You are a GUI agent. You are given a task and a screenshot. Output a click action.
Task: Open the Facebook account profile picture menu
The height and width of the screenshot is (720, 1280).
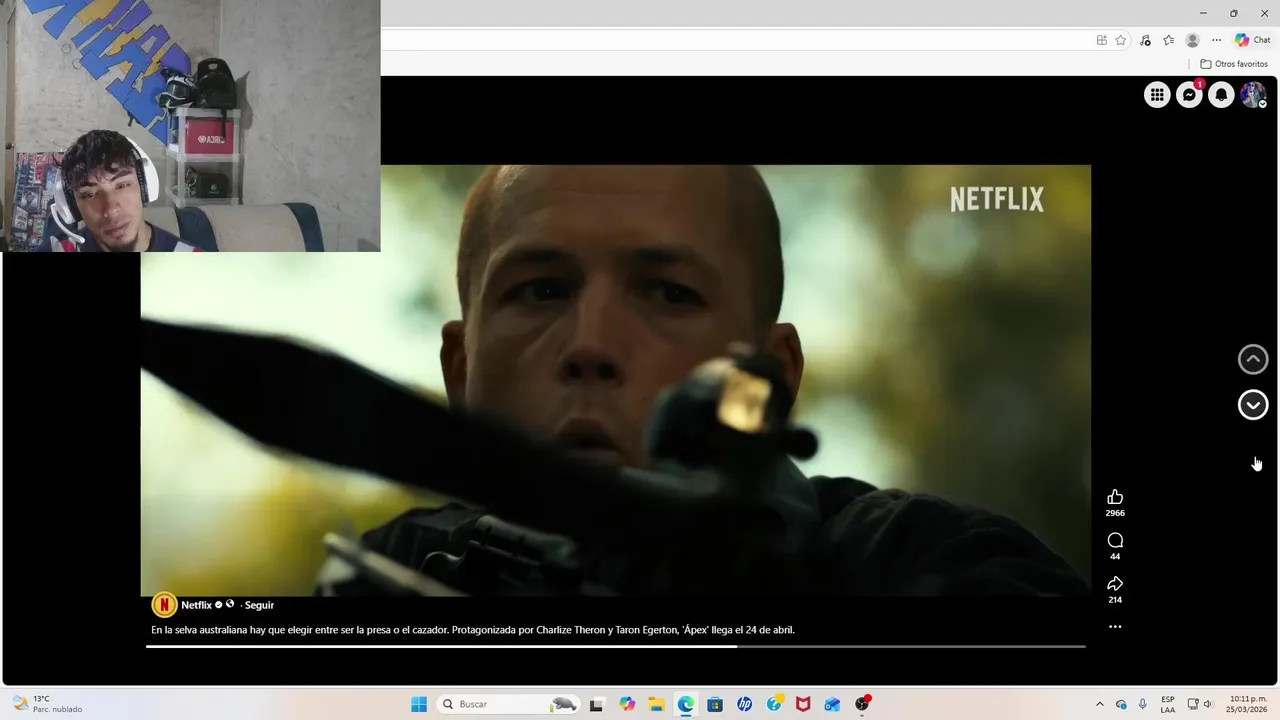pyautogui.click(x=1253, y=95)
